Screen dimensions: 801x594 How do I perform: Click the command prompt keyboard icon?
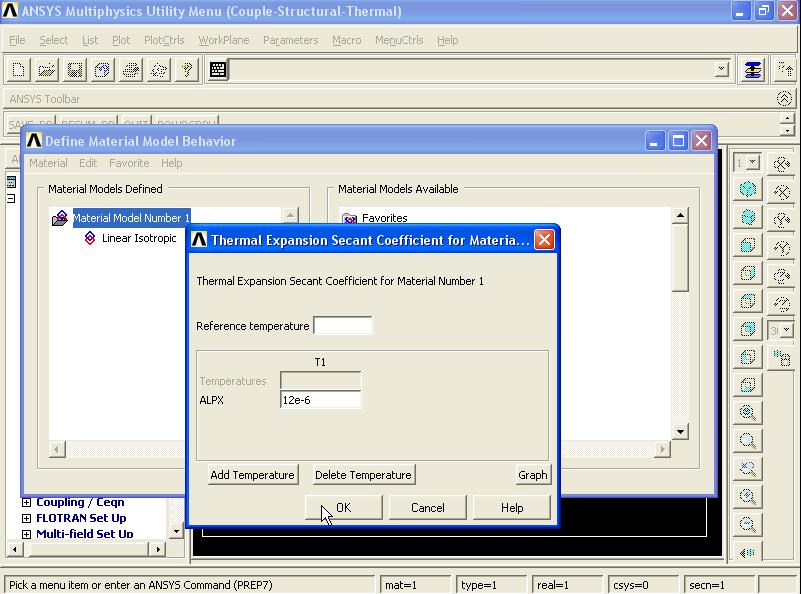pos(218,69)
